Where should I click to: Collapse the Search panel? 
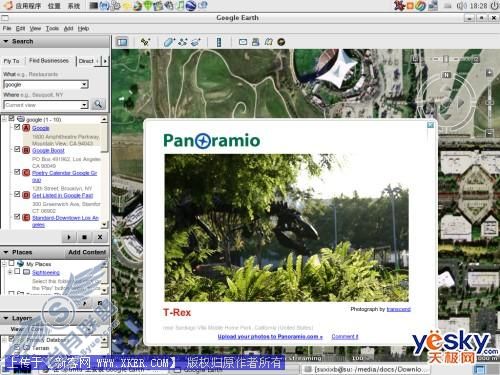click(x=6, y=41)
